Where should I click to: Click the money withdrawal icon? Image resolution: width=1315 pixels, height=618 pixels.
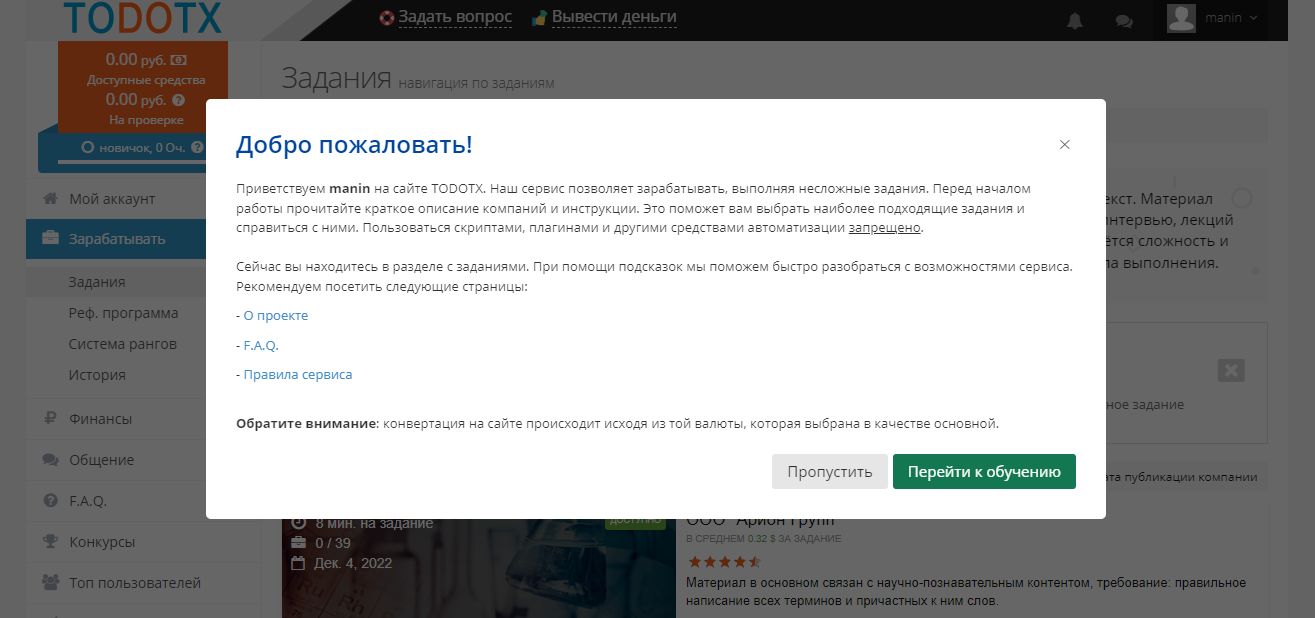tap(539, 18)
